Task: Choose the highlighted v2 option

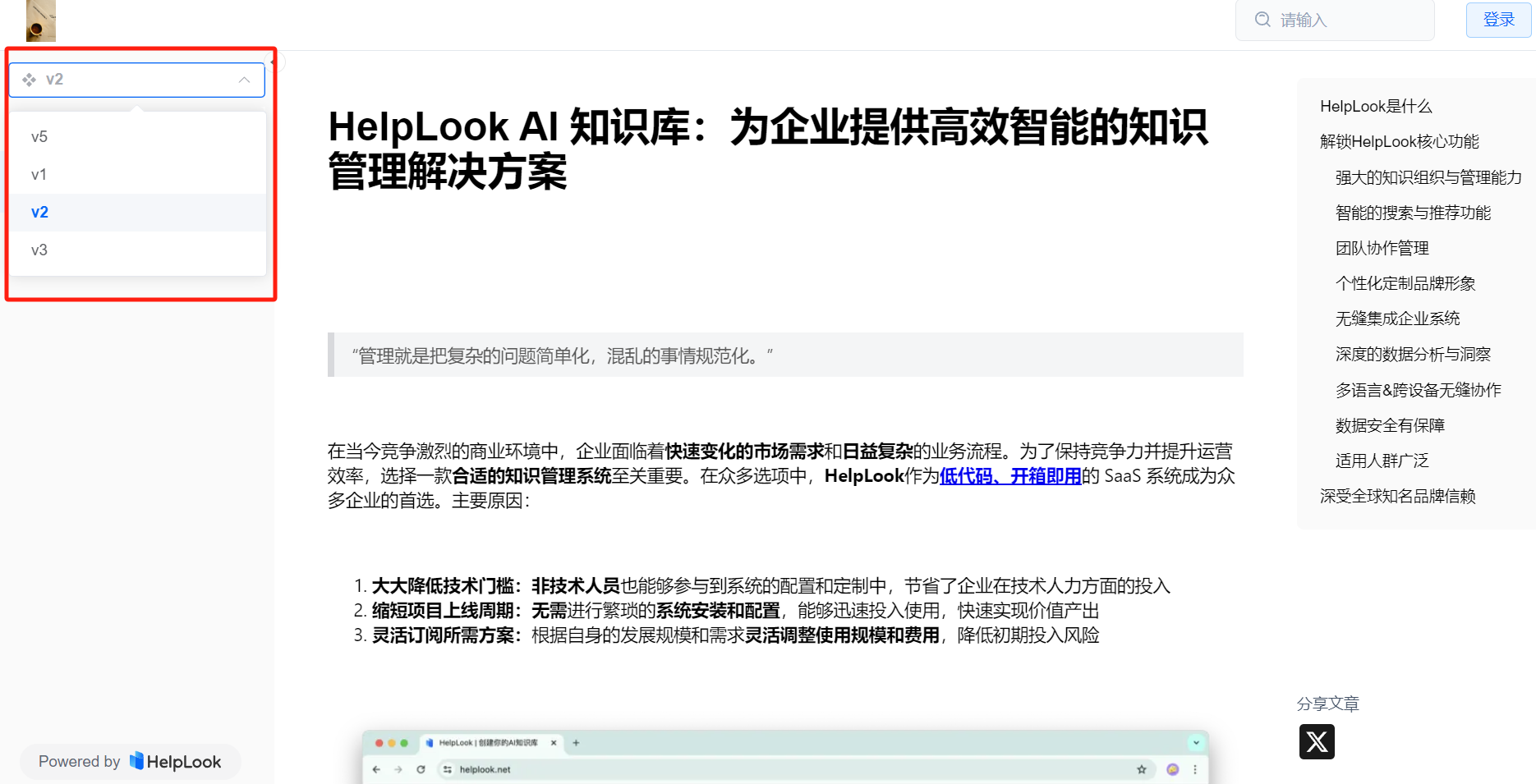Action: (x=137, y=212)
